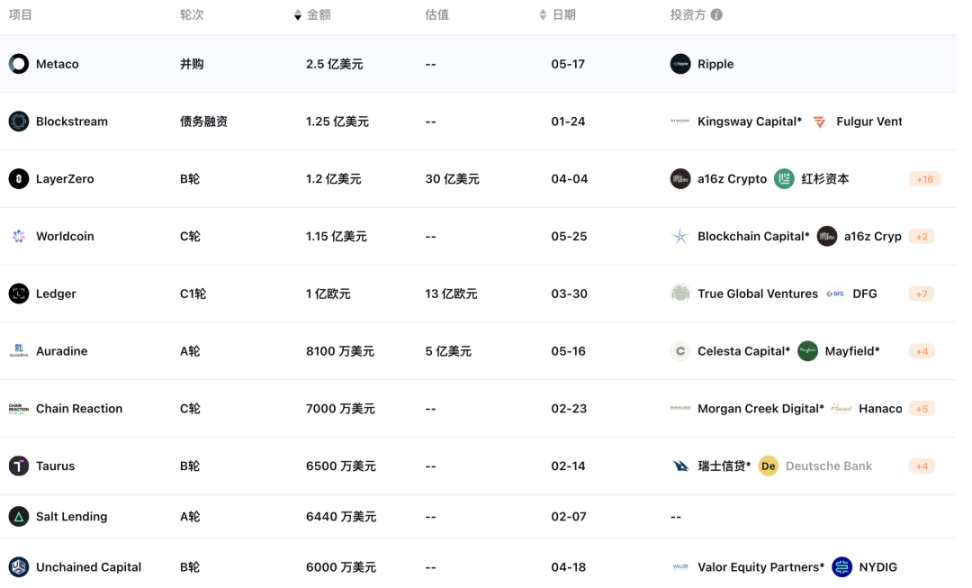Click the Worldcoin logo icon

point(19,236)
